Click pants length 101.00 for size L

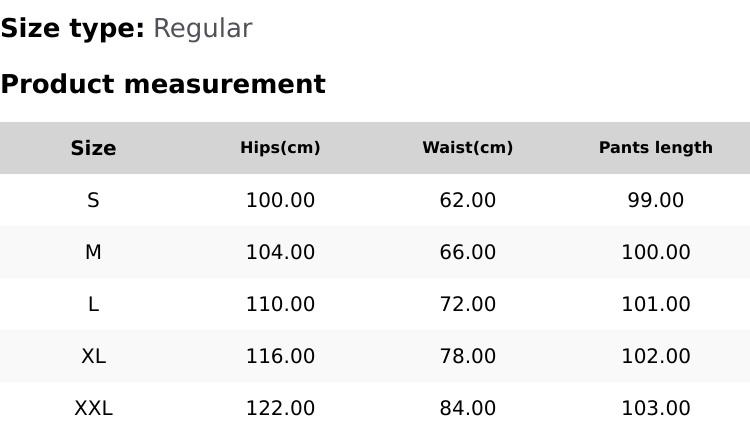655,305
